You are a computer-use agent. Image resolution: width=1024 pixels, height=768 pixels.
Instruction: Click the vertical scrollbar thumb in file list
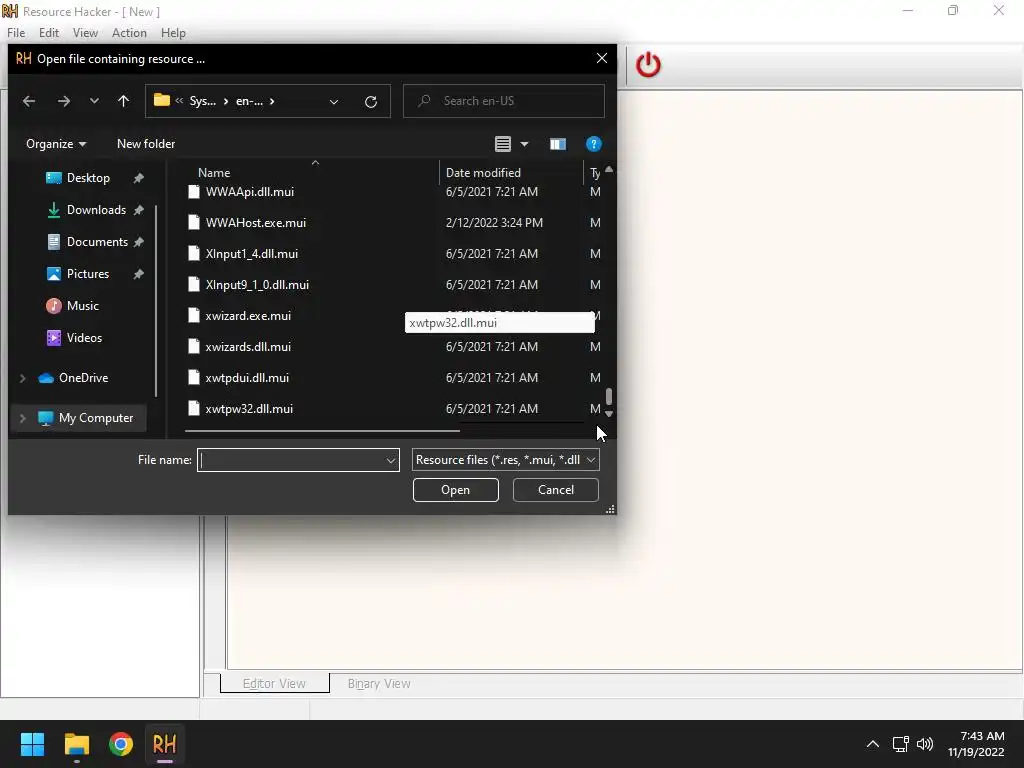pos(609,396)
